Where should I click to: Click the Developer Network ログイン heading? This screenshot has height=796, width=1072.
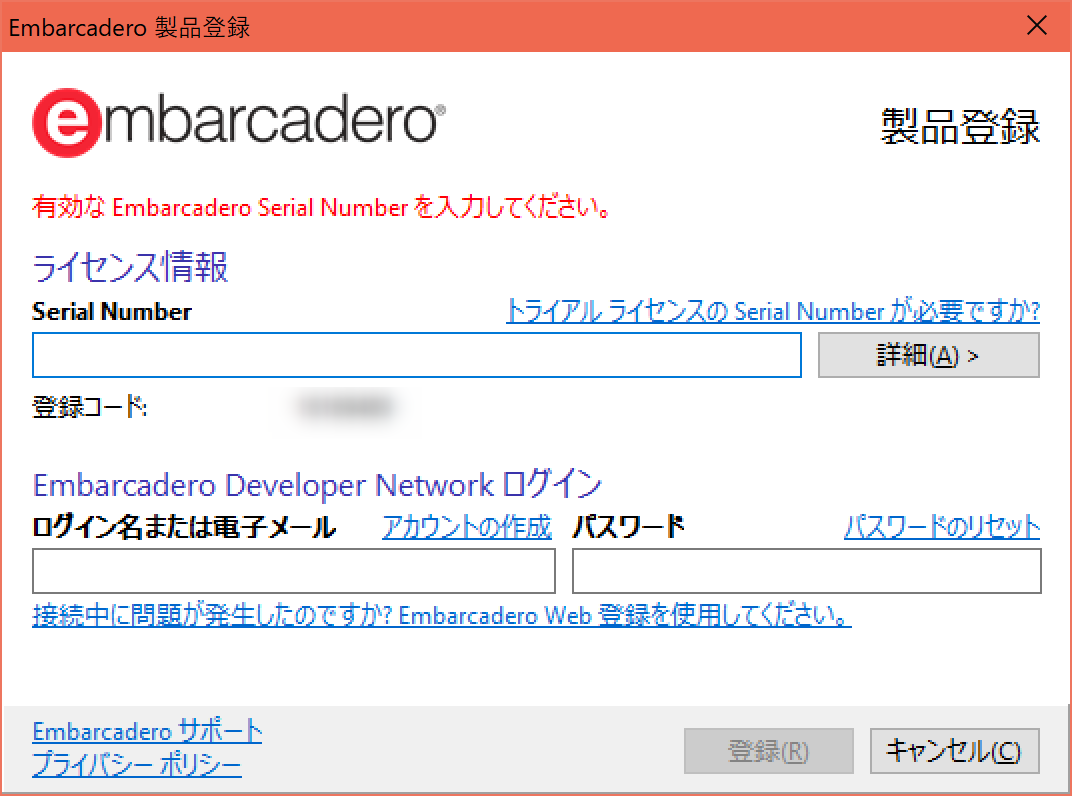(317, 485)
